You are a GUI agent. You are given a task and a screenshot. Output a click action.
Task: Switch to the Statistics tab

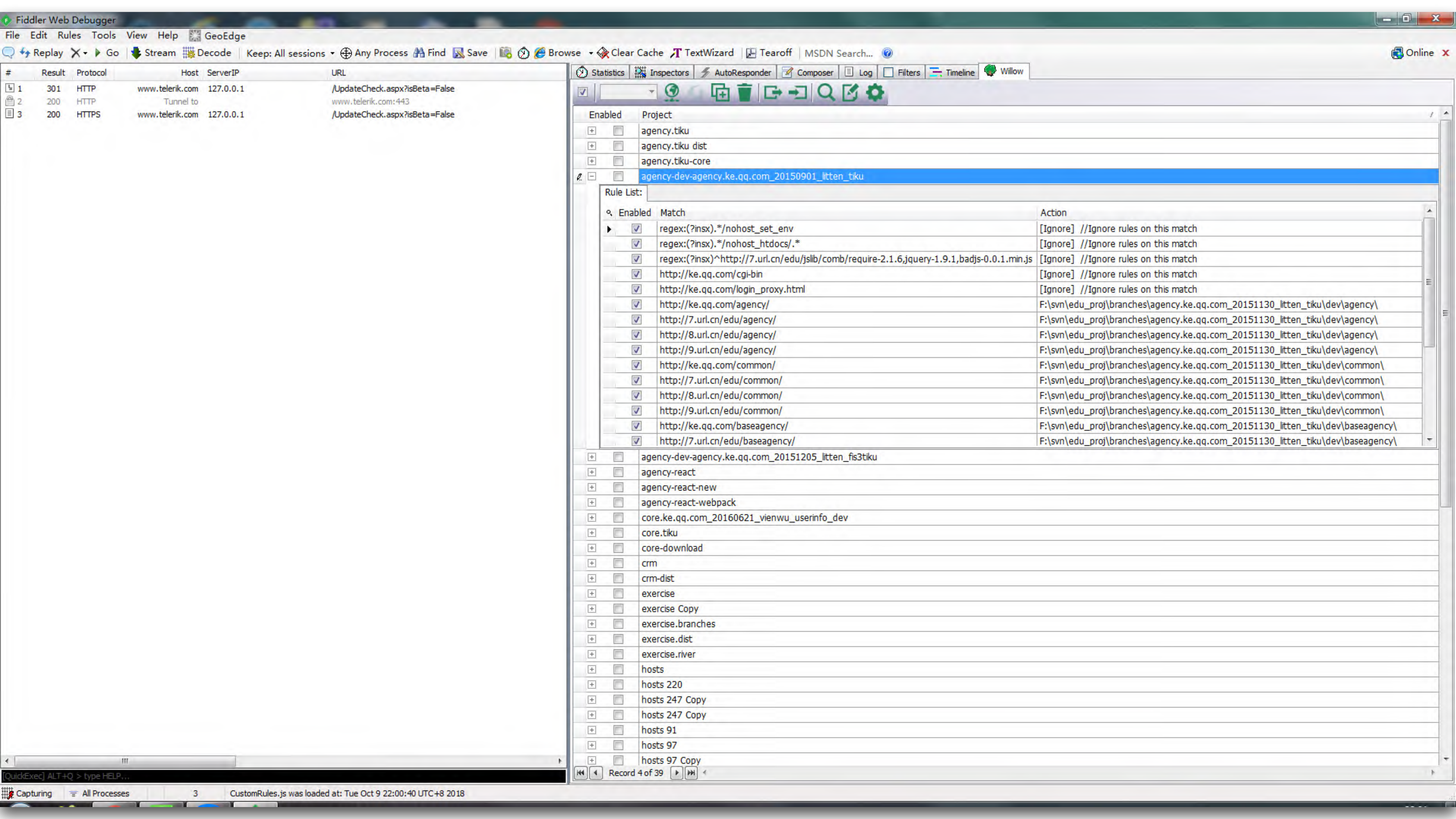(x=601, y=72)
